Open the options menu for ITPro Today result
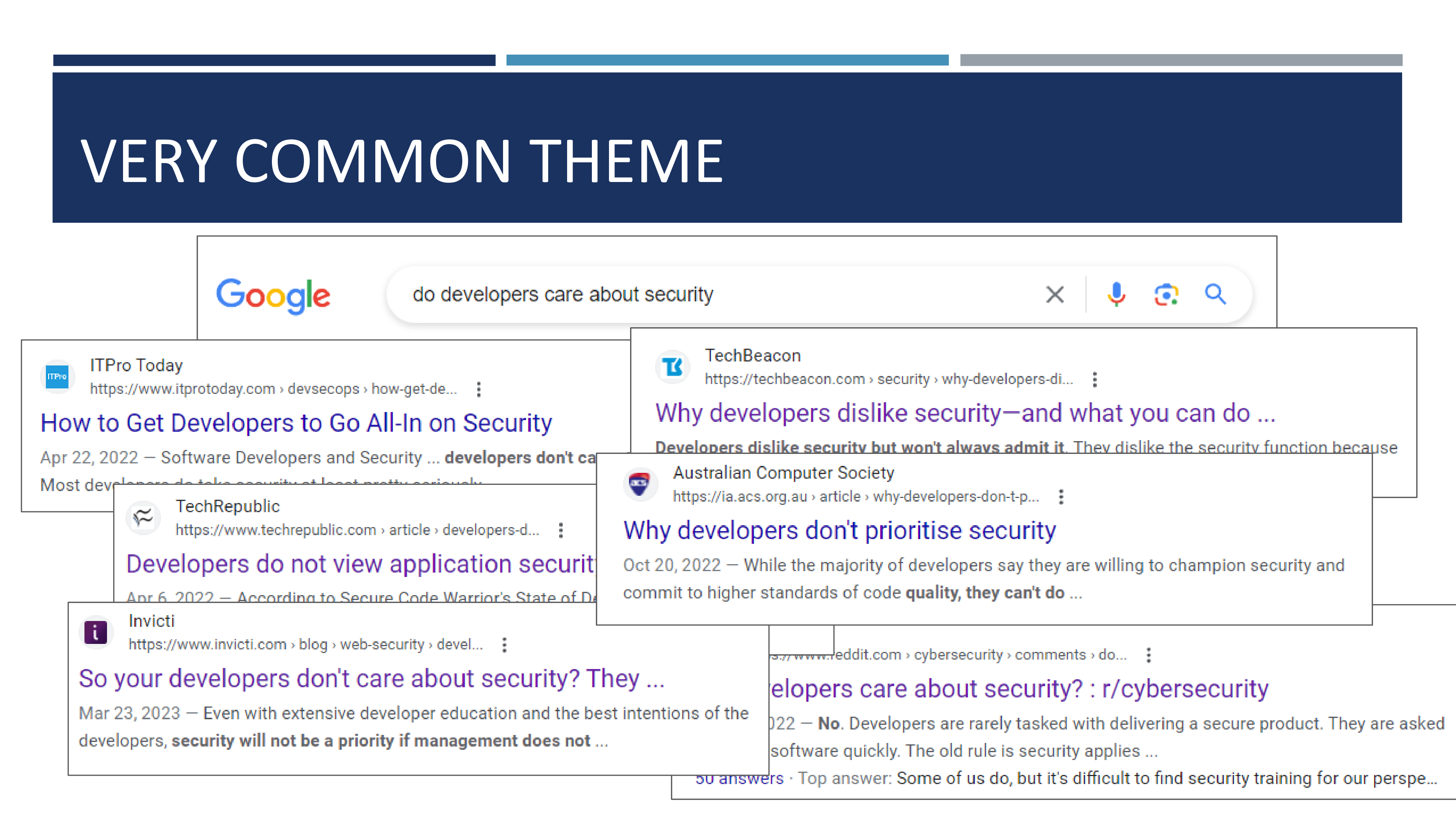The height and width of the screenshot is (819, 1456). tap(479, 389)
